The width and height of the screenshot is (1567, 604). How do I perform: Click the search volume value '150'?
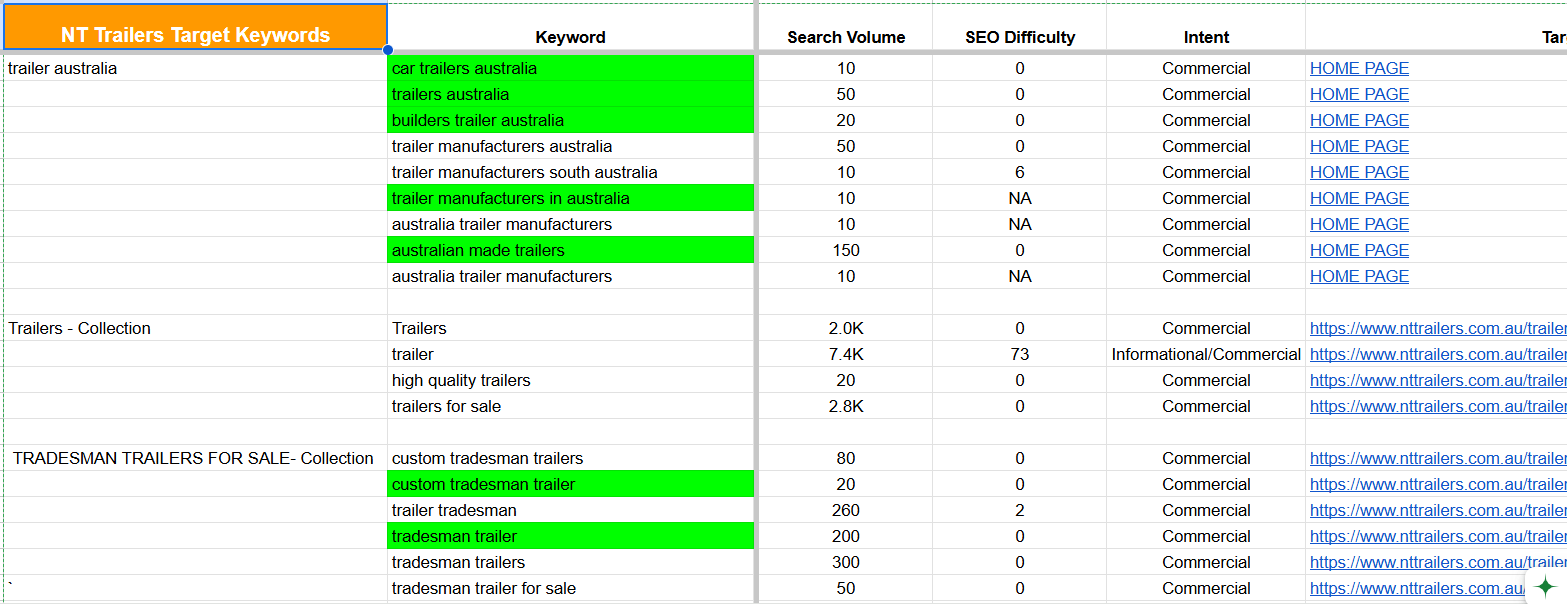(x=846, y=250)
